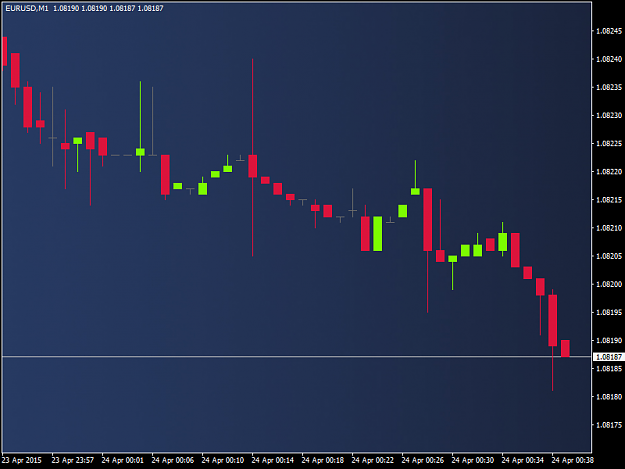Click the 24 Apr 00:10 time axis label

click(222, 460)
